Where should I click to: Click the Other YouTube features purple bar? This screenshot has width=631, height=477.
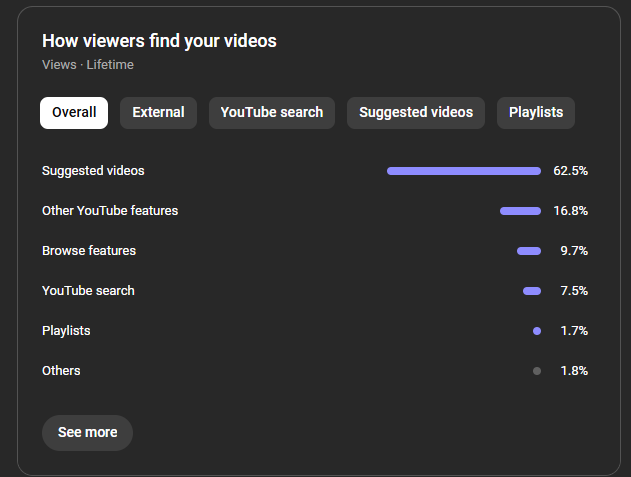tap(520, 211)
